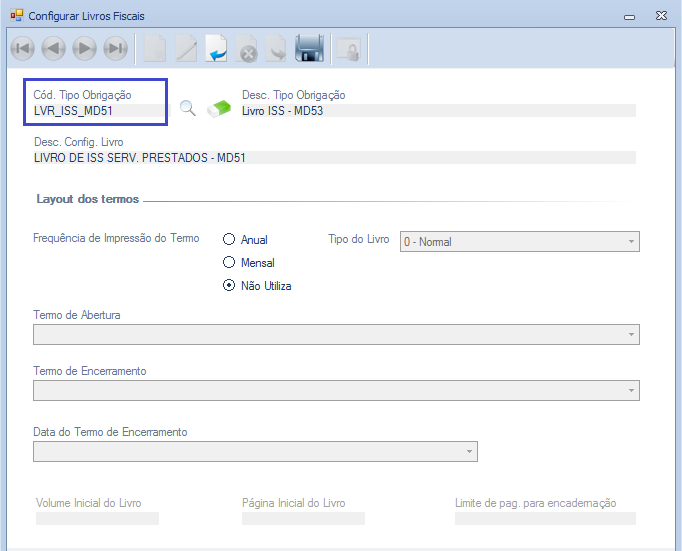682x551 pixels.
Task: Click the delete record icon
Action: pyautogui.click(x=247, y=48)
